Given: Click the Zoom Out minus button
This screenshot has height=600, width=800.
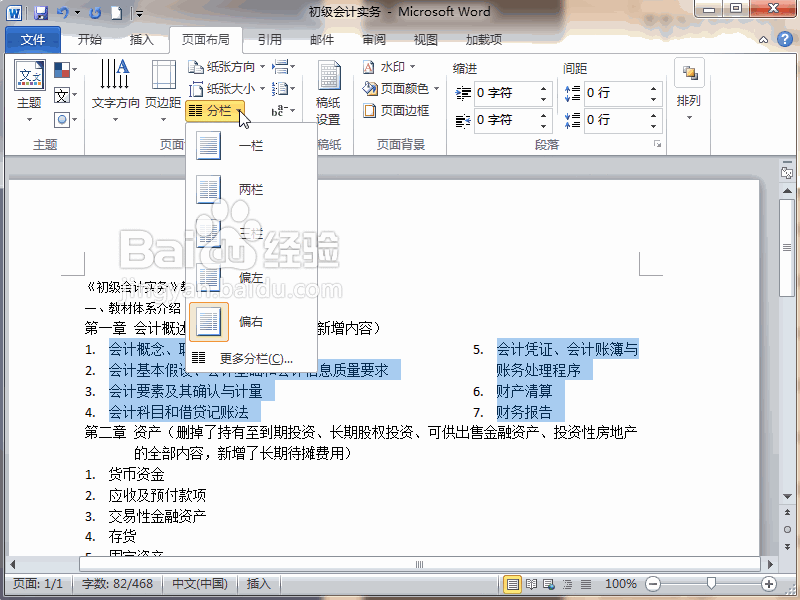Looking at the screenshot, I should pos(653,584).
